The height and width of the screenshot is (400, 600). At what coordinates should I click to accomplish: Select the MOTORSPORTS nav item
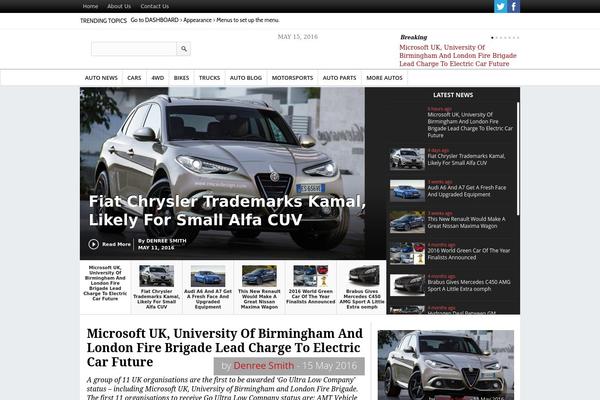pyautogui.click(x=292, y=78)
